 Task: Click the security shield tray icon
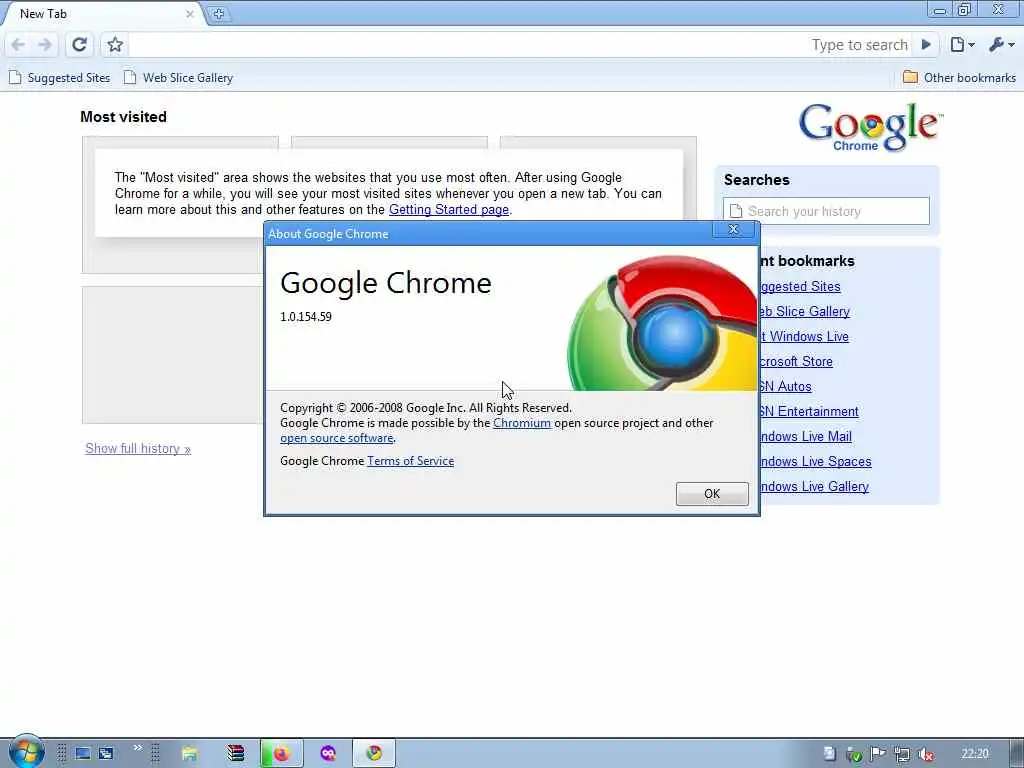[854, 754]
